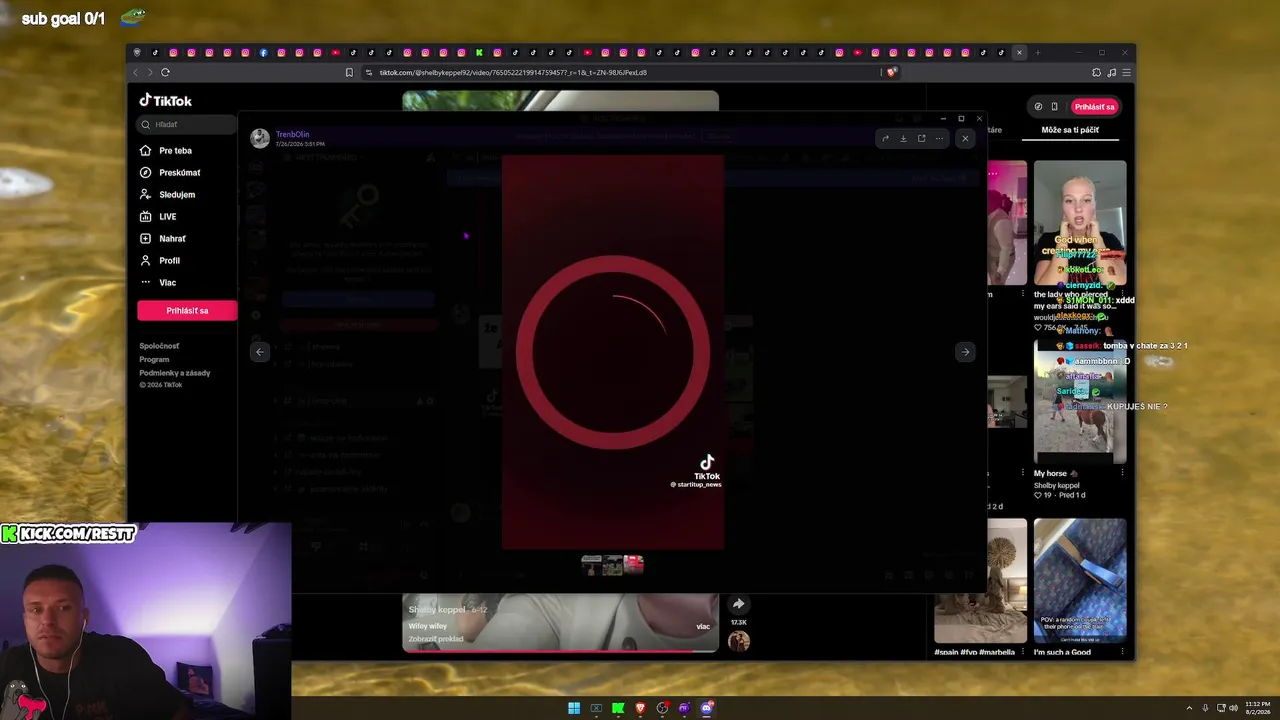The height and width of the screenshot is (720, 1280).
Task: Forward the image using the share arrow
Action: coord(885,139)
